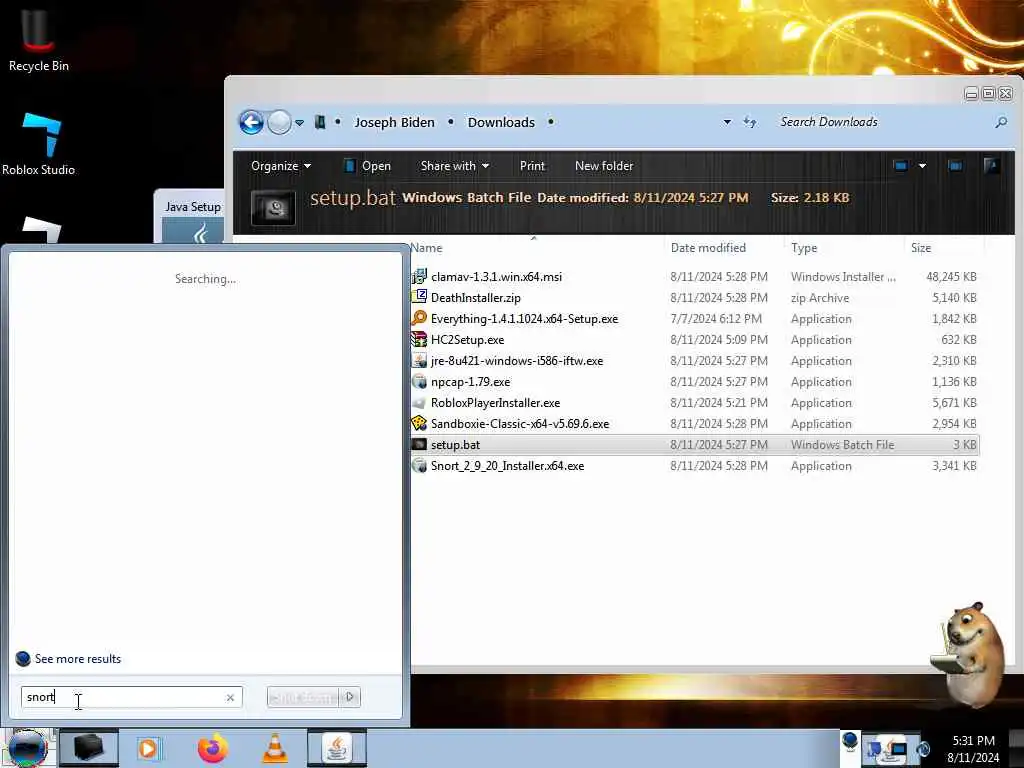Open explorer from the taskbar
Screen dimensions: 1024x768
(89, 748)
